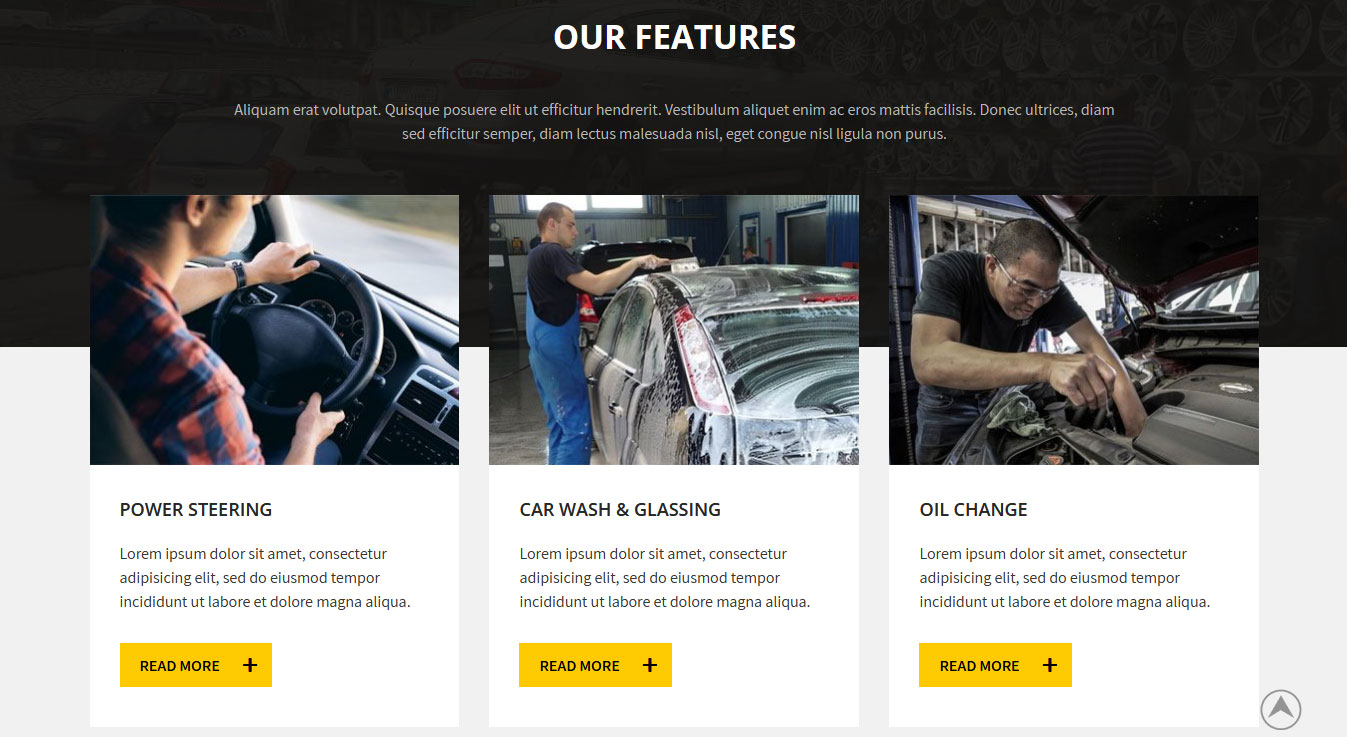Open the car wash worker photo
This screenshot has height=737, width=1347.
pyautogui.click(x=674, y=330)
